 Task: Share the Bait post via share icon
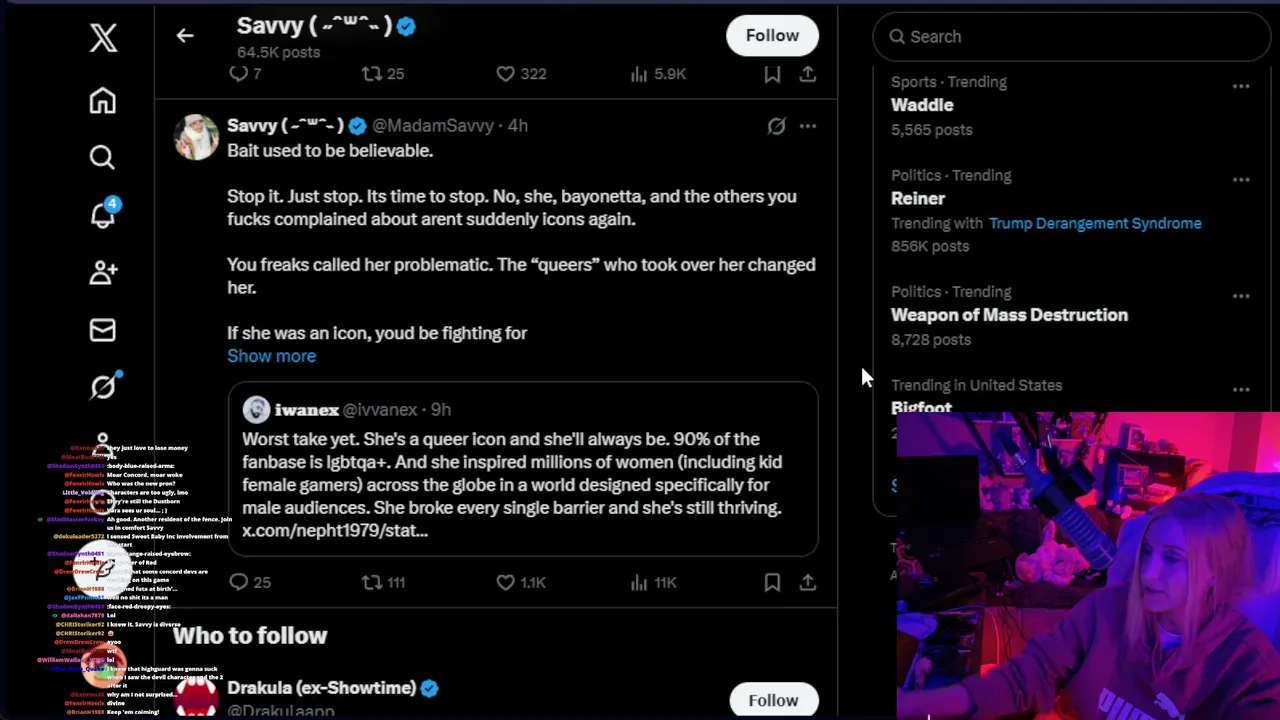pyautogui.click(x=808, y=582)
